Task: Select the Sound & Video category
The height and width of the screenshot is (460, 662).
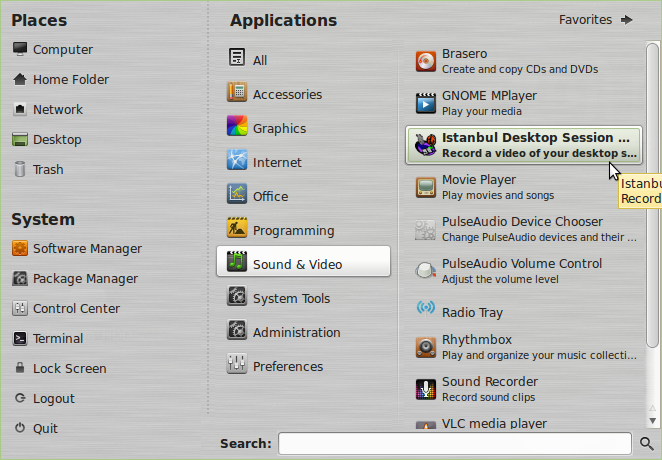Action: (x=303, y=262)
